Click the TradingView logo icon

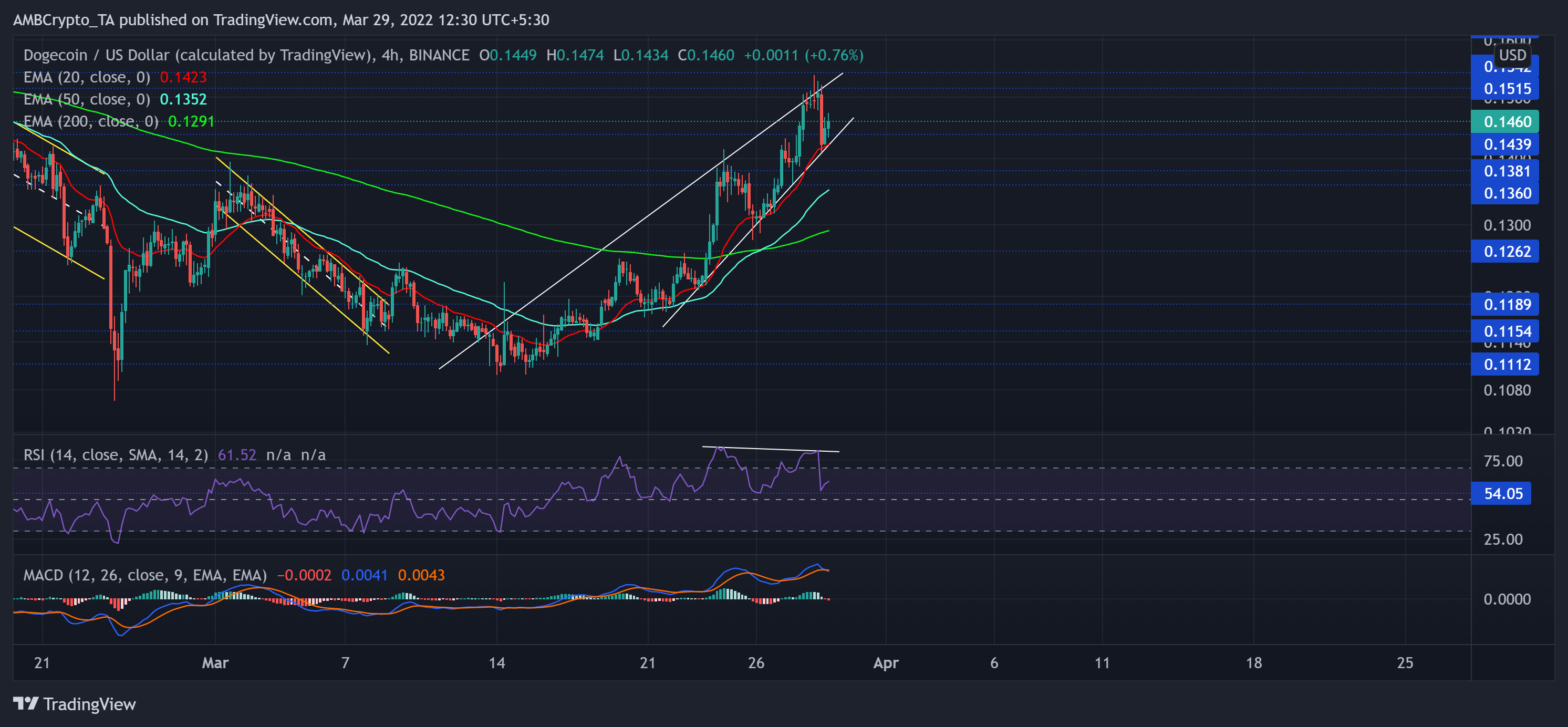click(26, 703)
